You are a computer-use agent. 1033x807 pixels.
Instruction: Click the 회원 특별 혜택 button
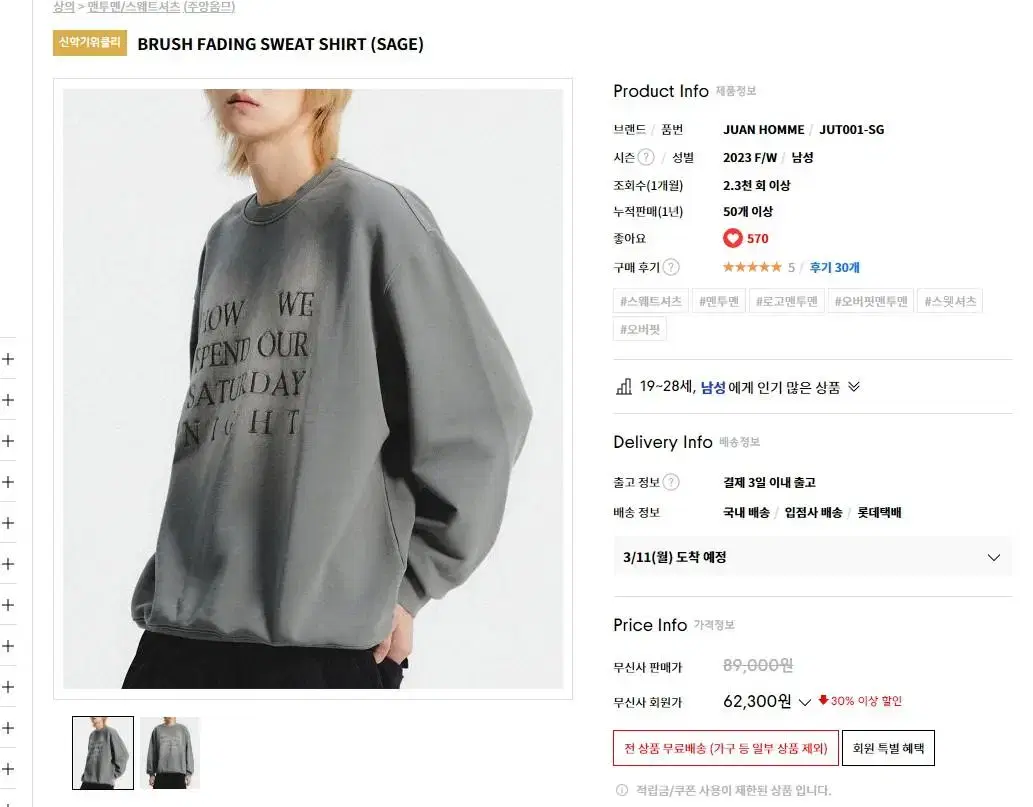(x=888, y=748)
